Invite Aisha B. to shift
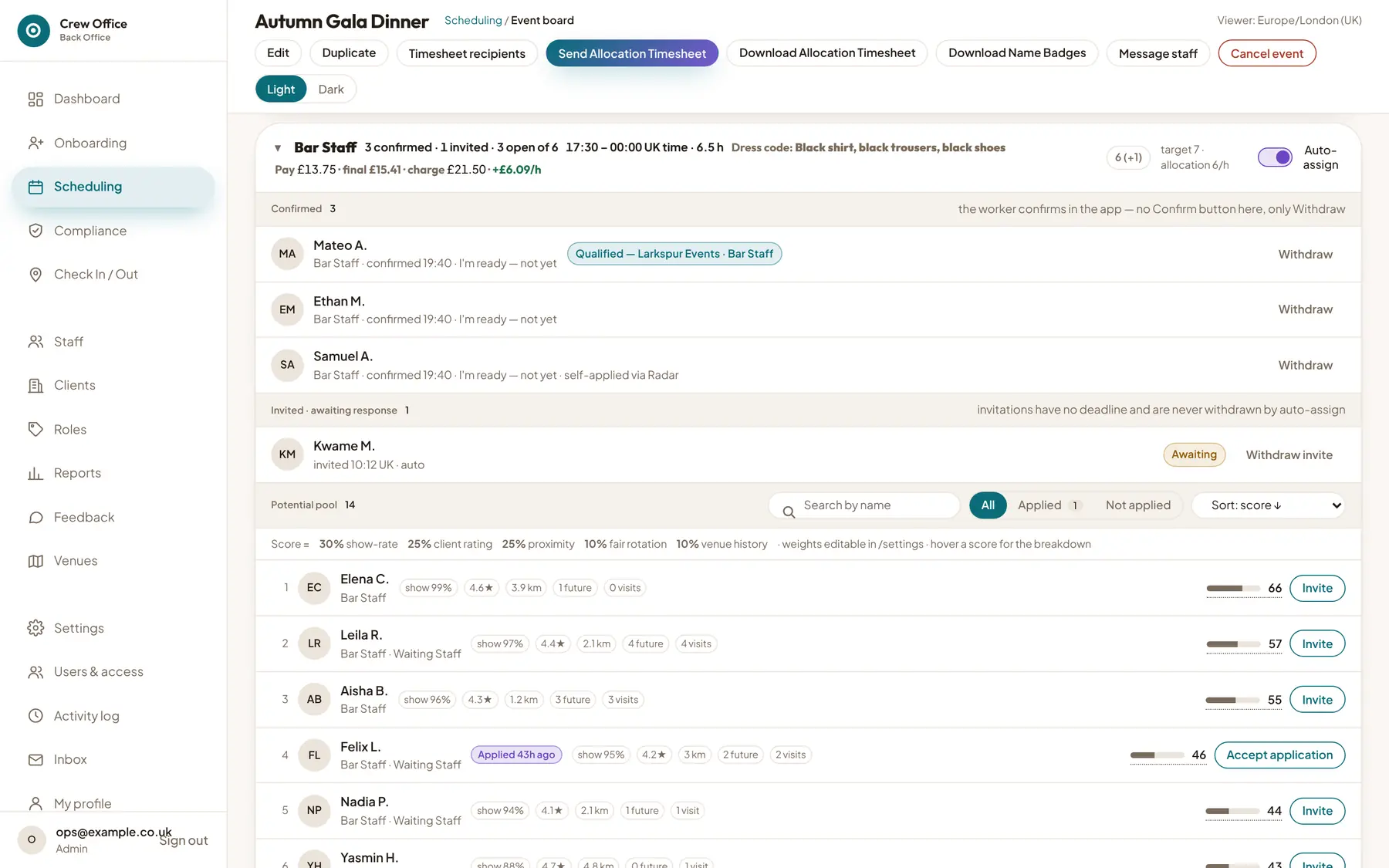This screenshot has width=1389, height=868. [1317, 700]
